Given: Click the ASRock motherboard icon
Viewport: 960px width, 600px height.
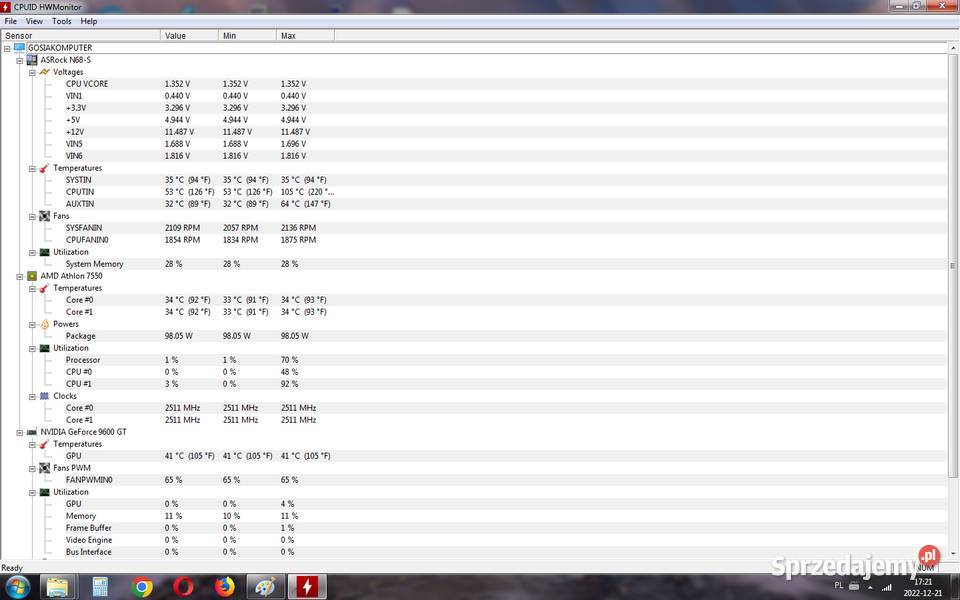Looking at the screenshot, I should (x=32, y=60).
